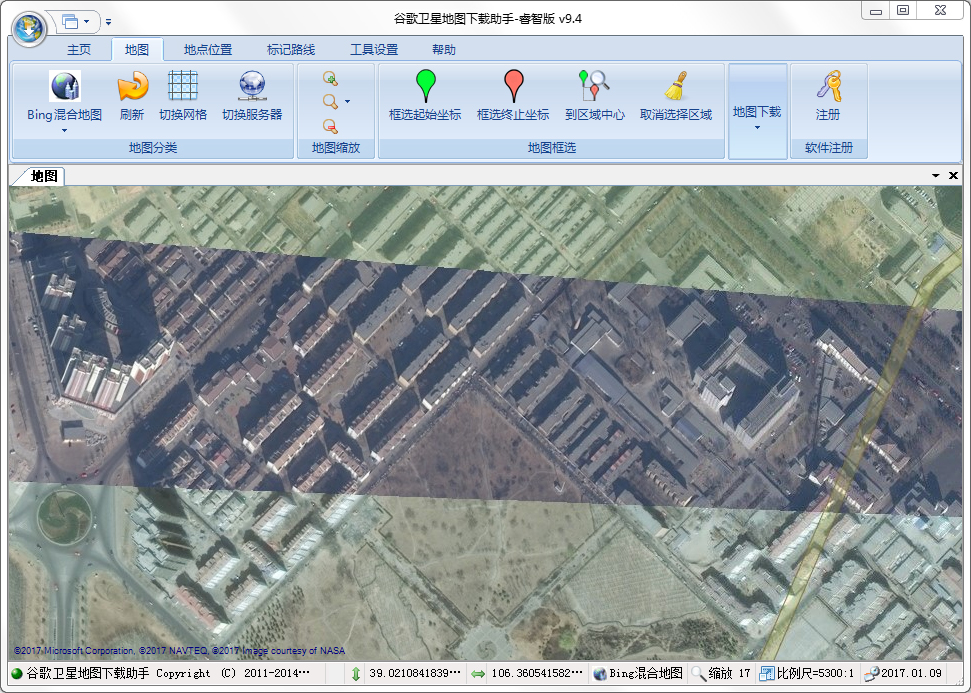Image resolution: width=971 pixels, height=693 pixels.
Task: Open the 工具设置 ribbon tab
Action: coord(374,50)
